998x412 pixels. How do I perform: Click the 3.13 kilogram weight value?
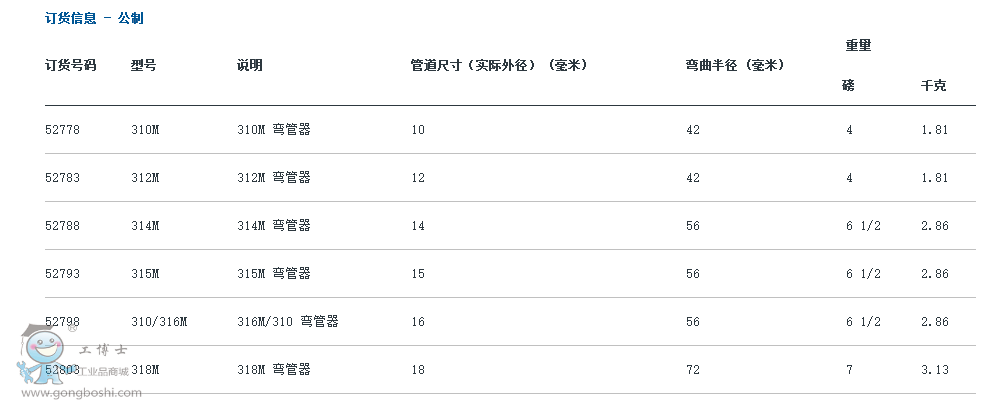coord(934,370)
